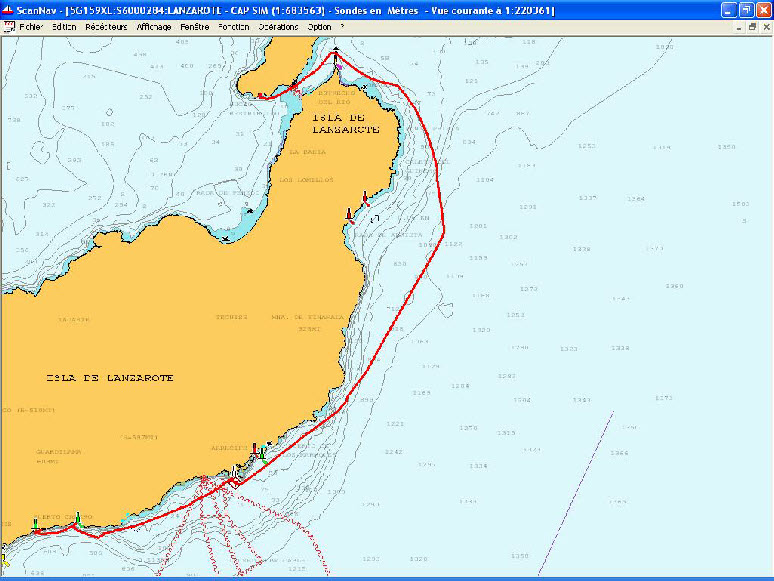Image resolution: width=774 pixels, height=581 pixels.
Task: Minimize the inner chart document window
Action: [x=739, y=27]
